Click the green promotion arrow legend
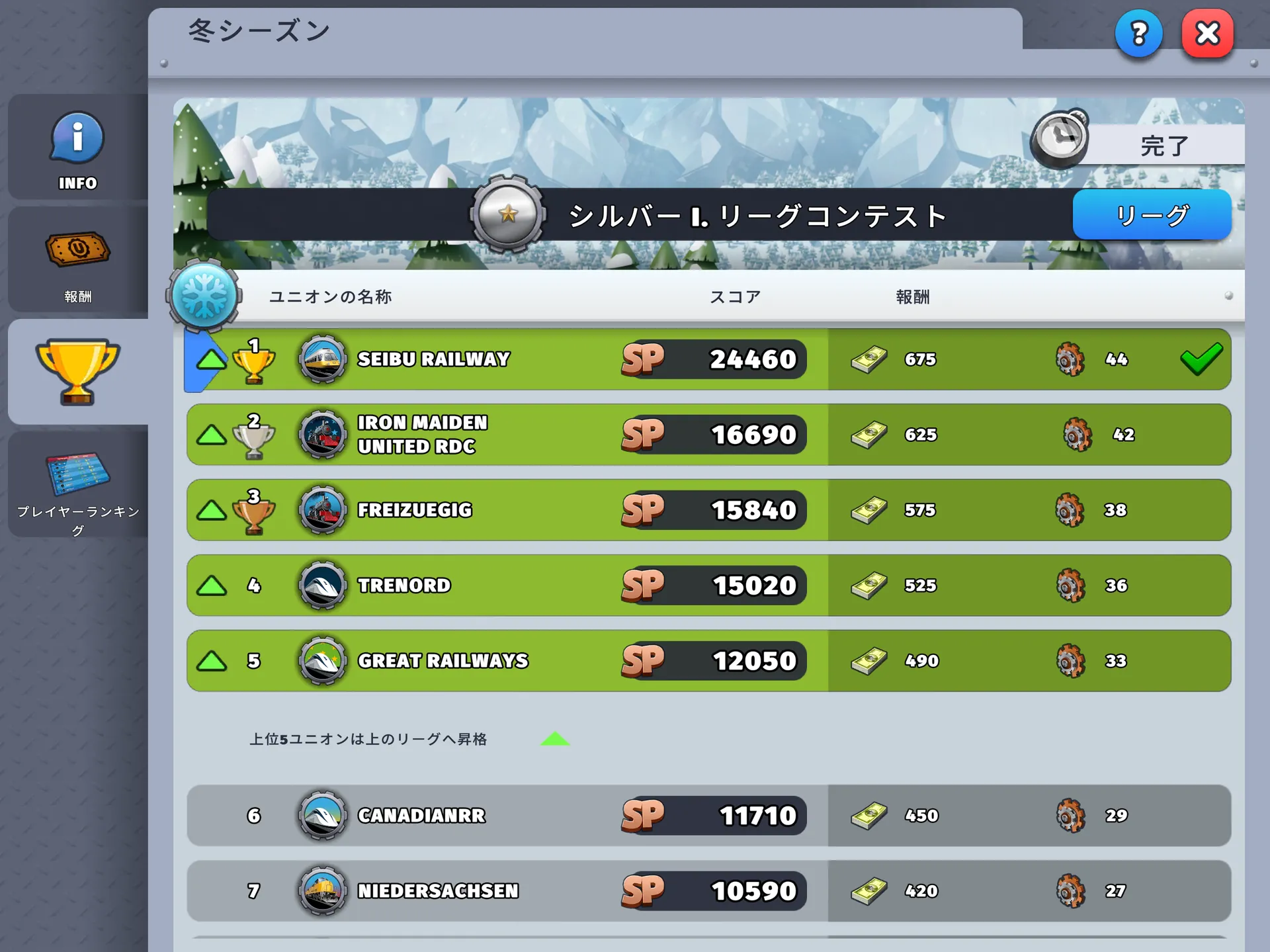Viewport: 1270px width, 952px height. 555,739
